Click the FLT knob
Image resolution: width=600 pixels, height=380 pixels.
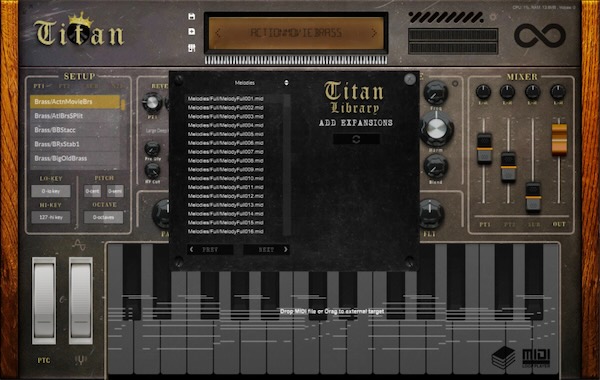pyautogui.click(x=431, y=214)
